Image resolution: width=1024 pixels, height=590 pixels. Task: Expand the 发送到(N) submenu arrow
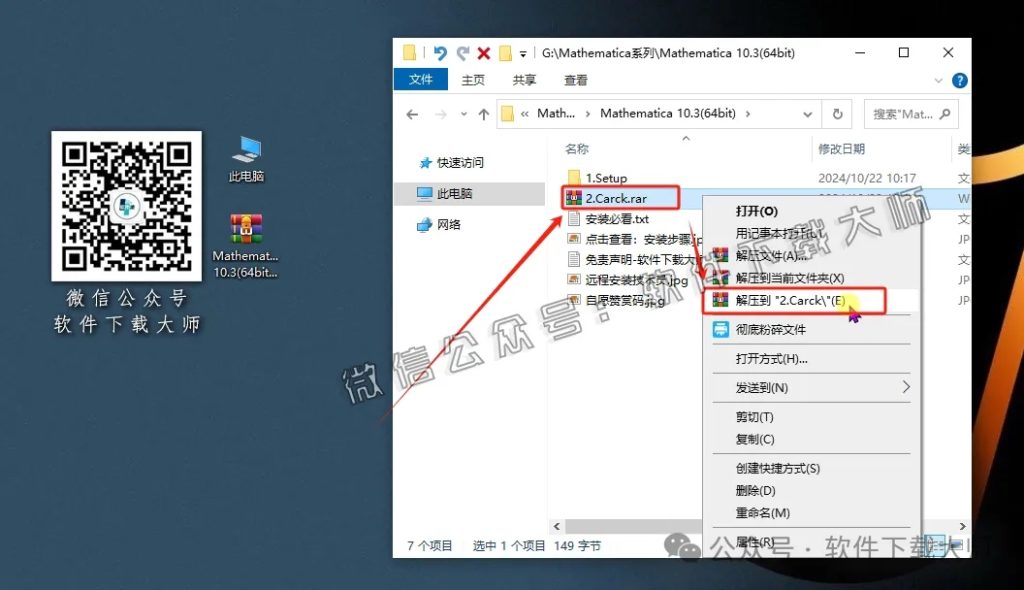[x=908, y=385]
